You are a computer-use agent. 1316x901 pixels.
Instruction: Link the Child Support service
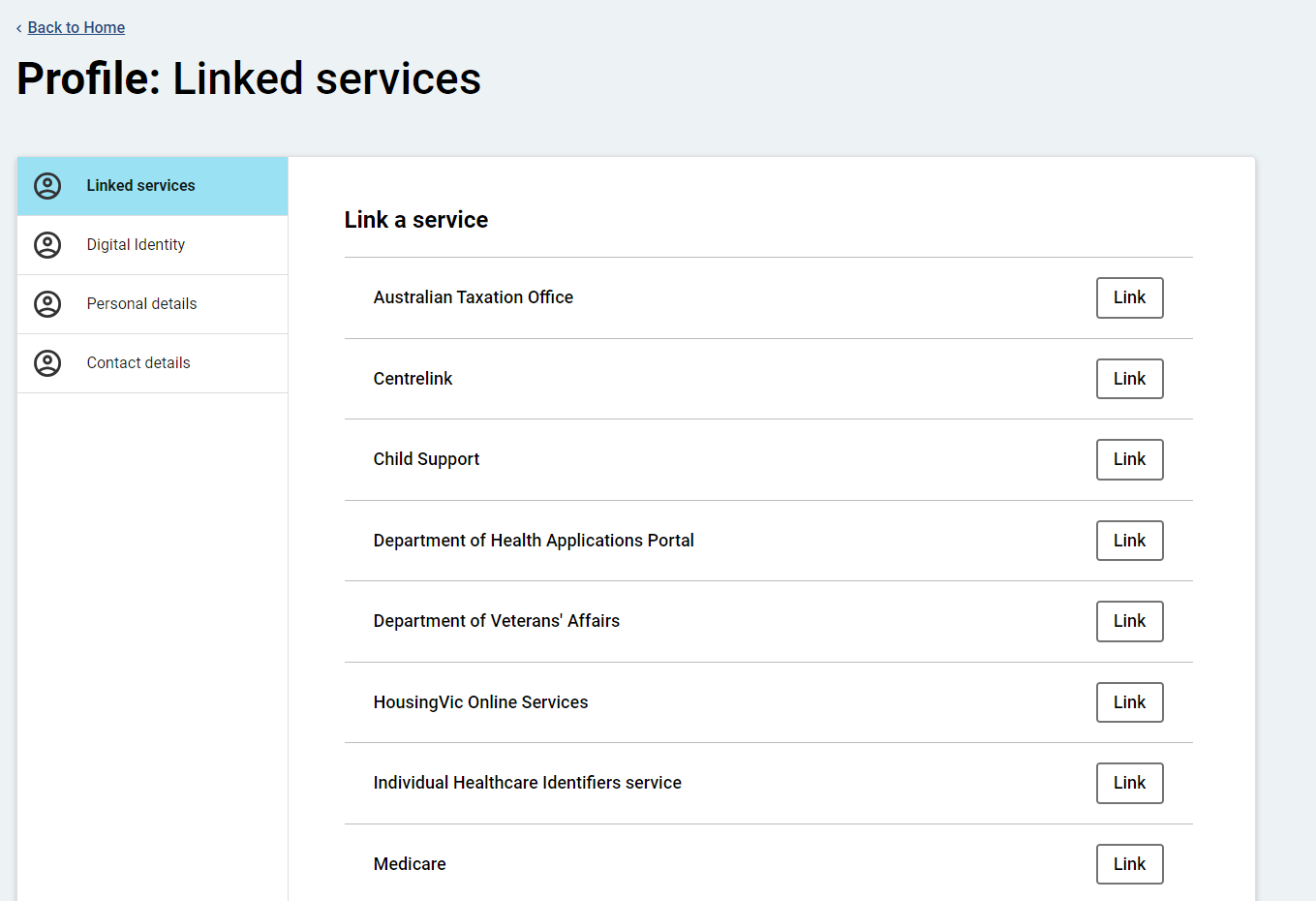coord(1129,459)
